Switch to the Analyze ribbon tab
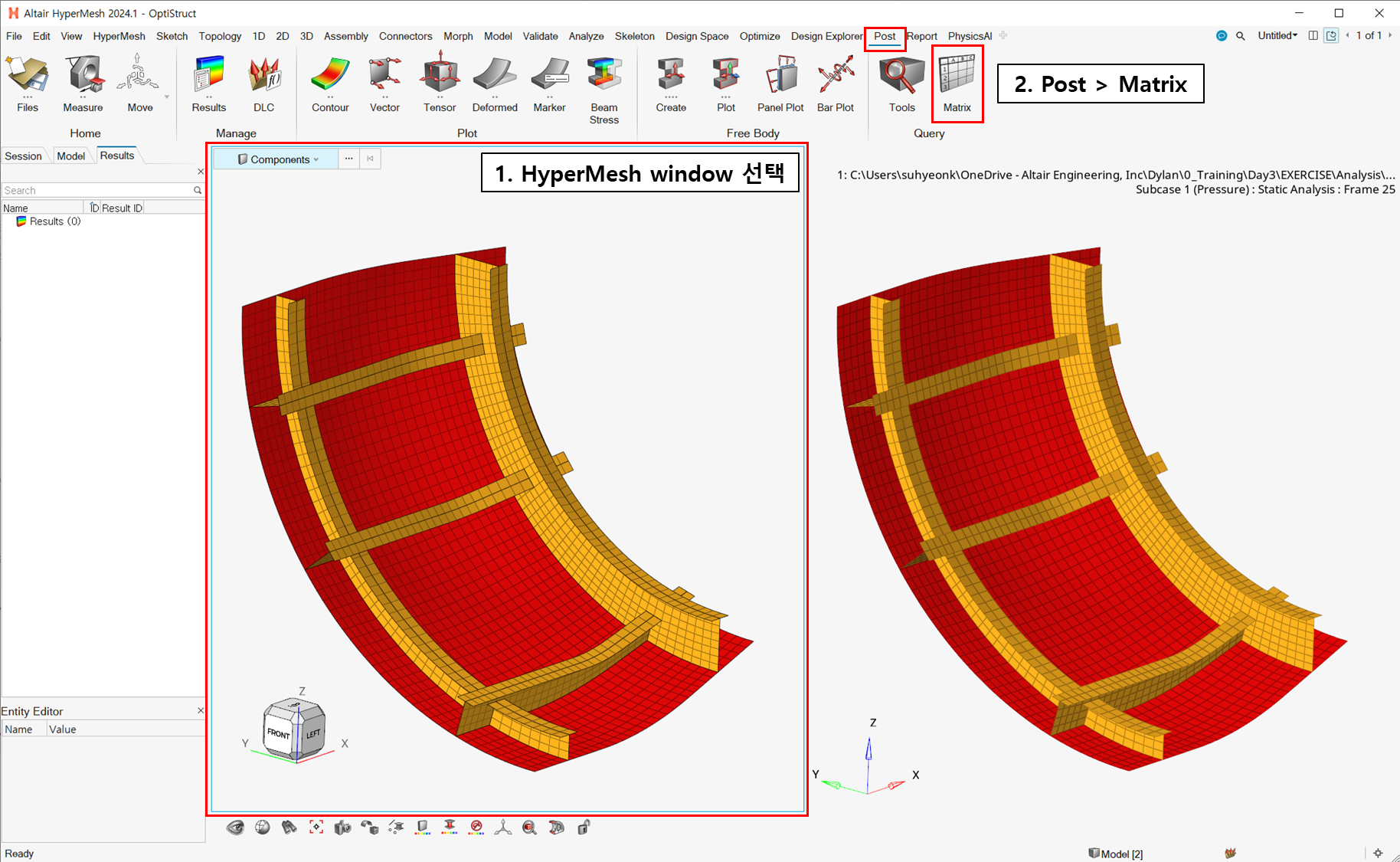This screenshot has width=1400, height=862. tap(586, 36)
